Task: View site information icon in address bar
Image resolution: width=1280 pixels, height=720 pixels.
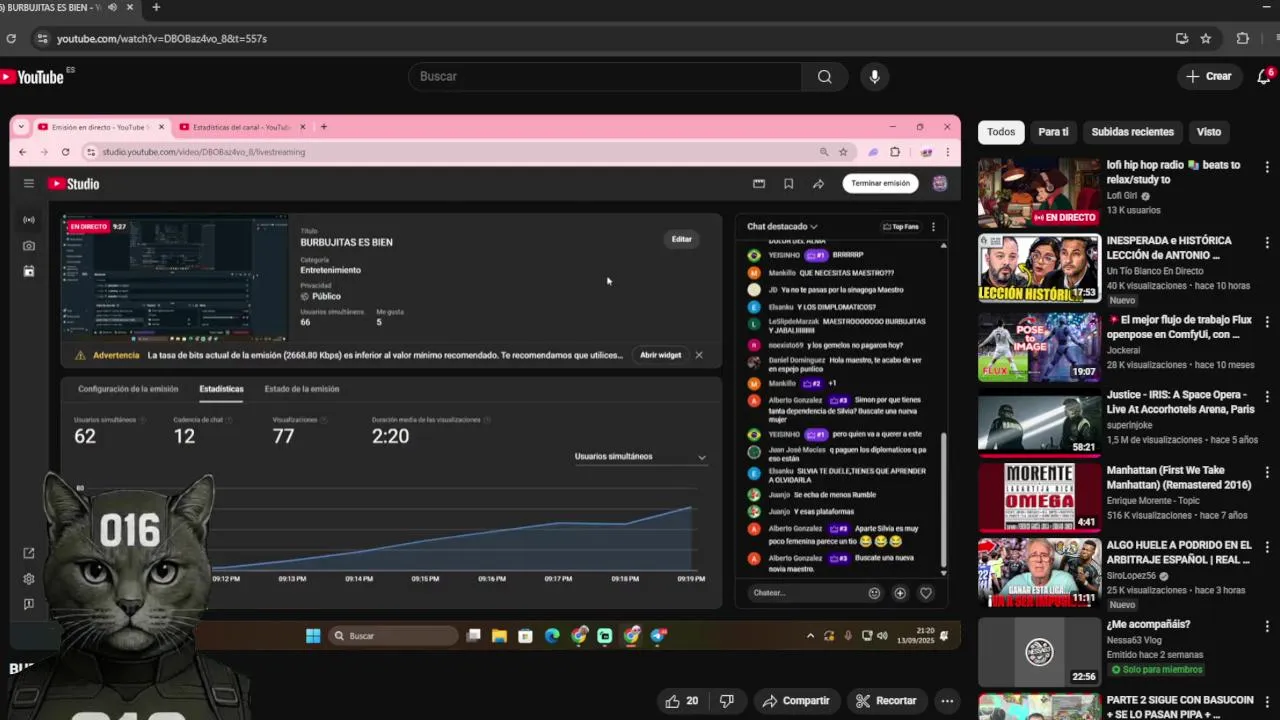Action: 41,38
